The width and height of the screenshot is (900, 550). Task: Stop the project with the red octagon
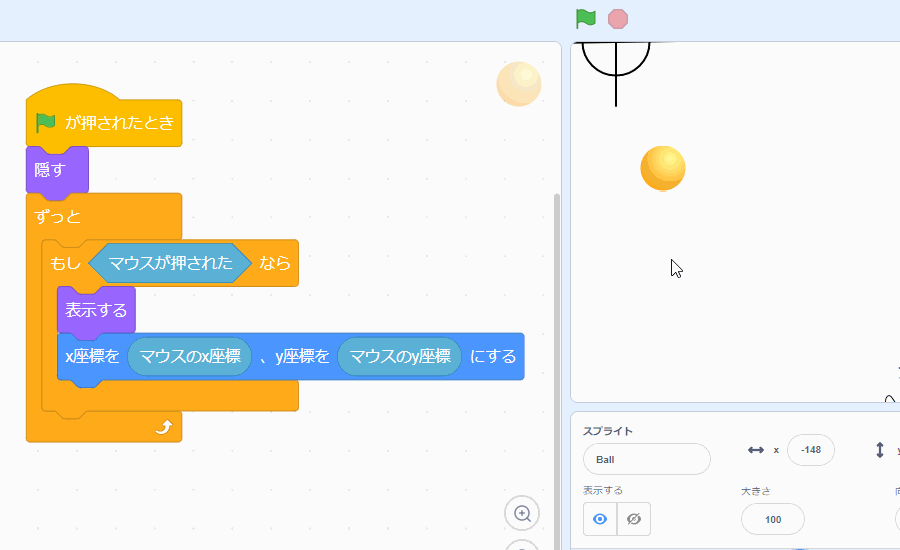click(618, 19)
